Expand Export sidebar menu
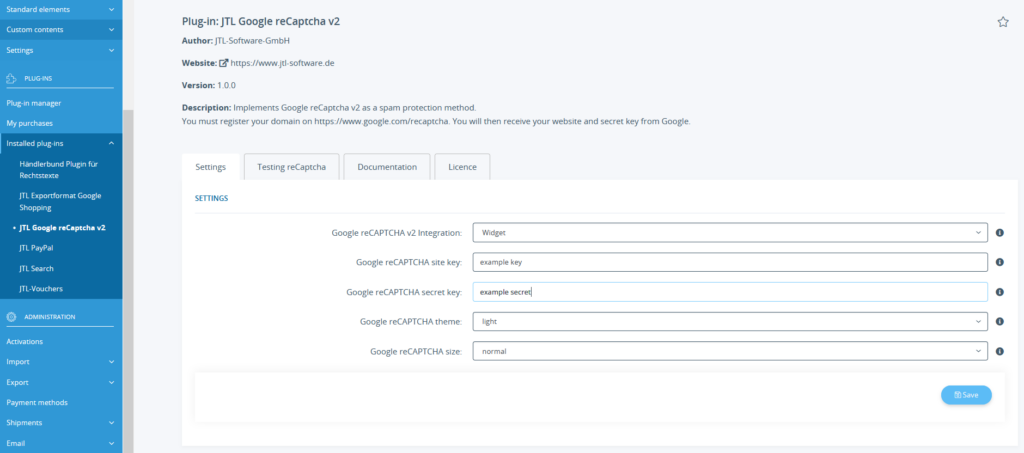 [61, 383]
